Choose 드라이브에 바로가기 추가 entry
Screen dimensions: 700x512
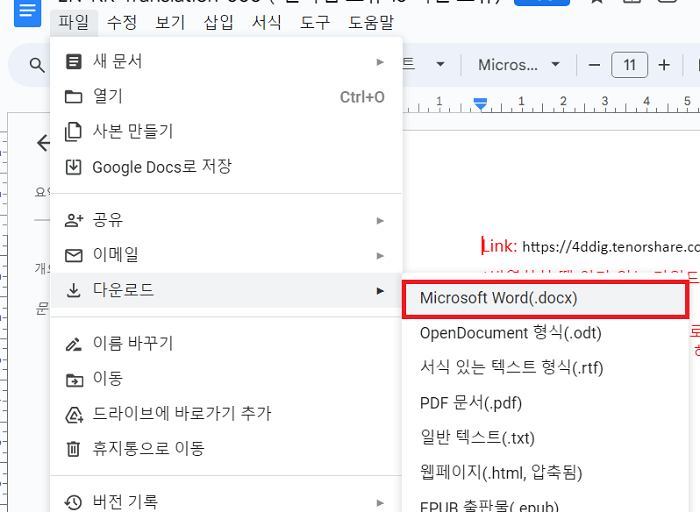coord(226,414)
